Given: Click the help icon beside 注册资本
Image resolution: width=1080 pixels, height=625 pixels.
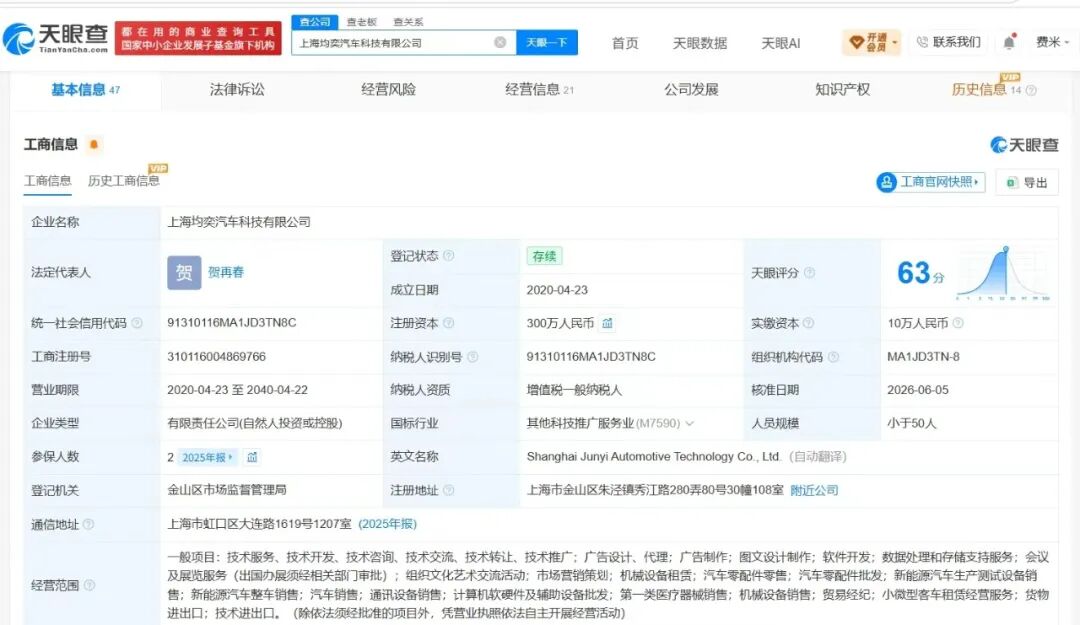Looking at the screenshot, I should 448,322.
